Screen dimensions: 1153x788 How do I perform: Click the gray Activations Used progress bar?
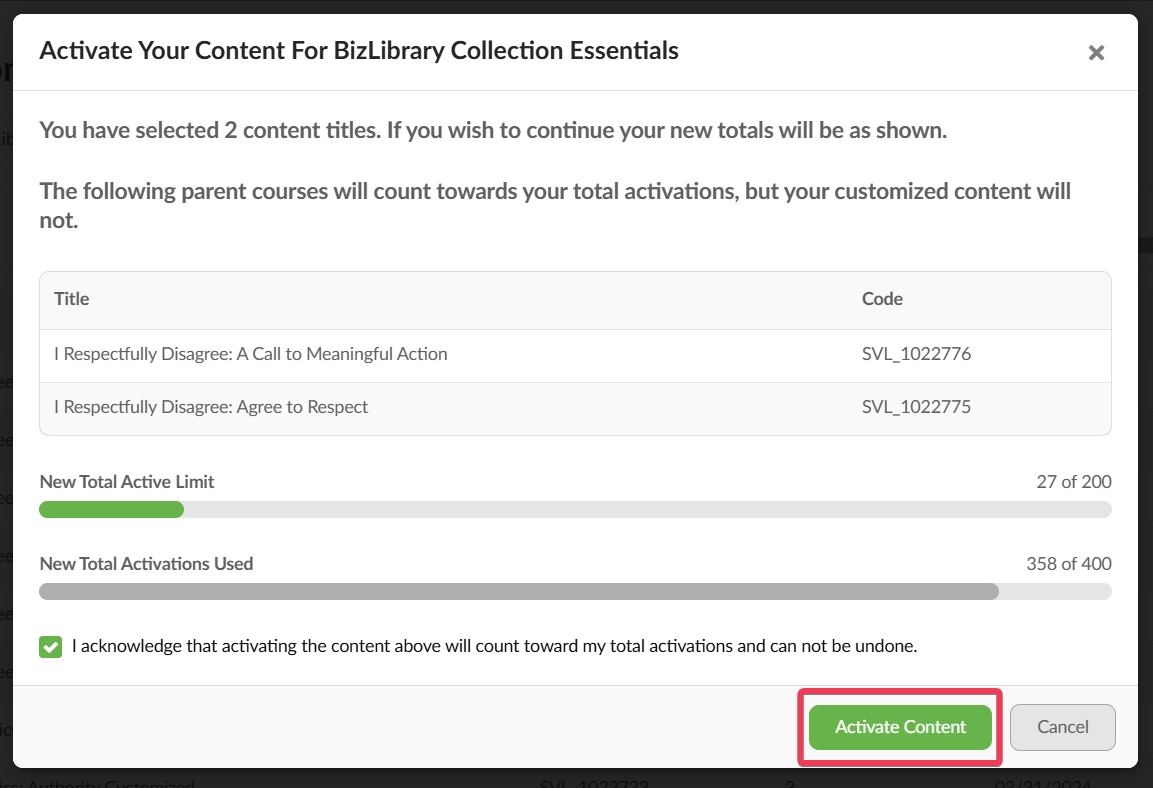click(518, 592)
